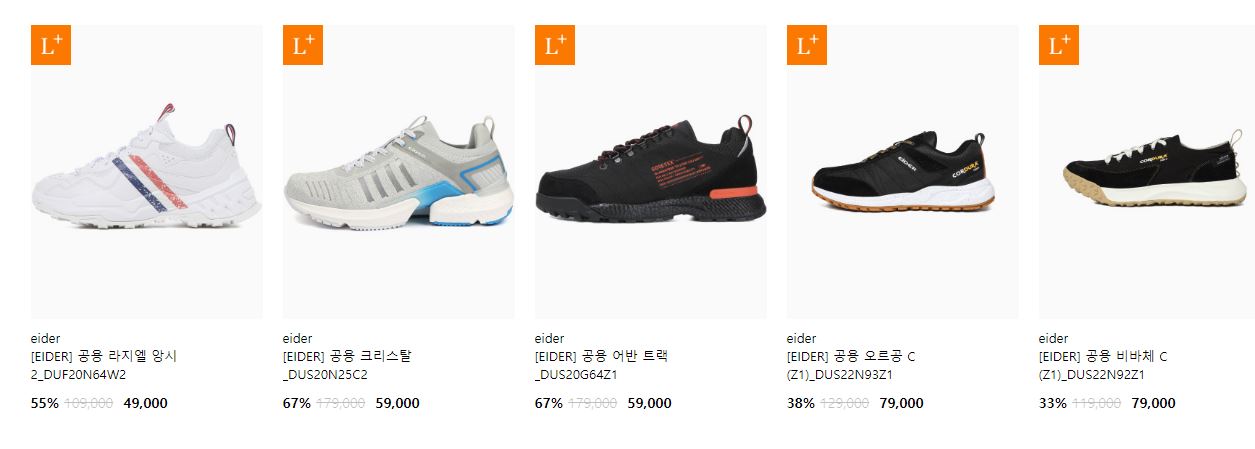Open the product title ending DUF20N64W2
The width and height of the screenshot is (1255, 449).
104,366
